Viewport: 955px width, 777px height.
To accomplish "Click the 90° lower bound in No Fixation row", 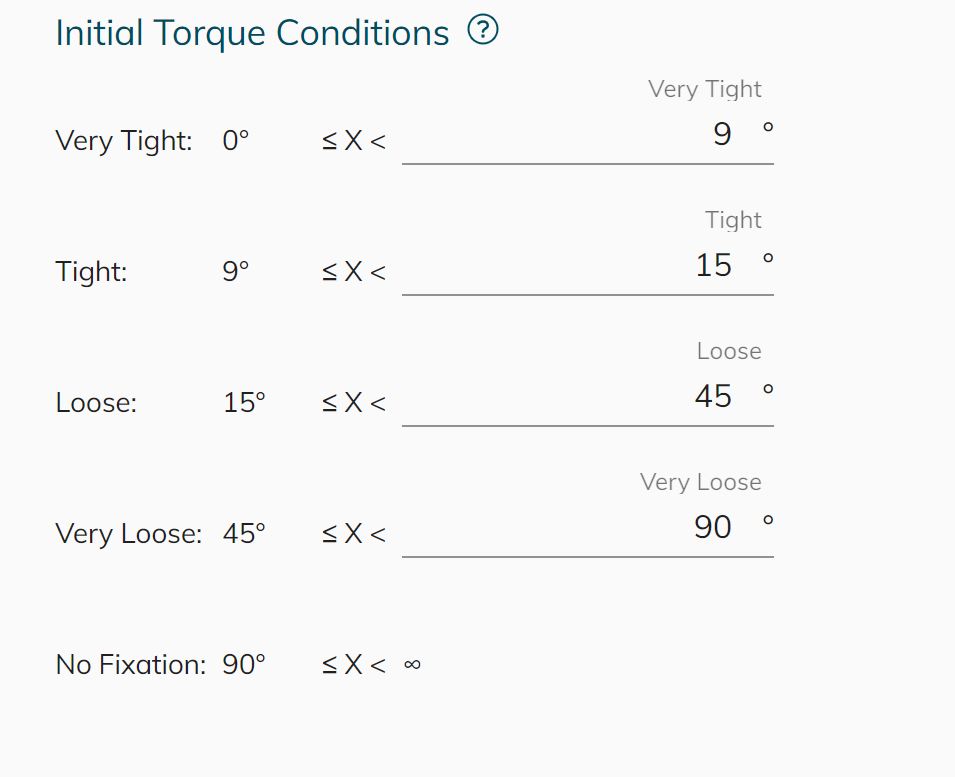I will point(244,664).
